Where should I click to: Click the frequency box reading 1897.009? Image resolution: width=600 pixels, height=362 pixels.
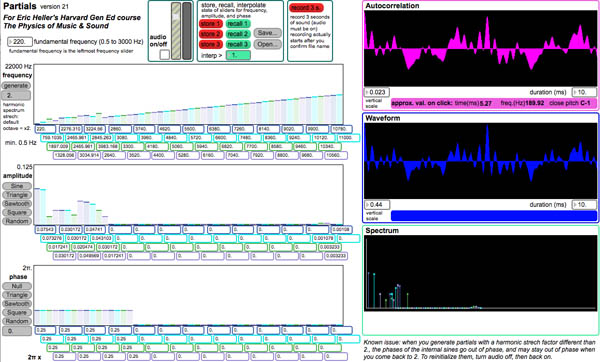pos(58,147)
